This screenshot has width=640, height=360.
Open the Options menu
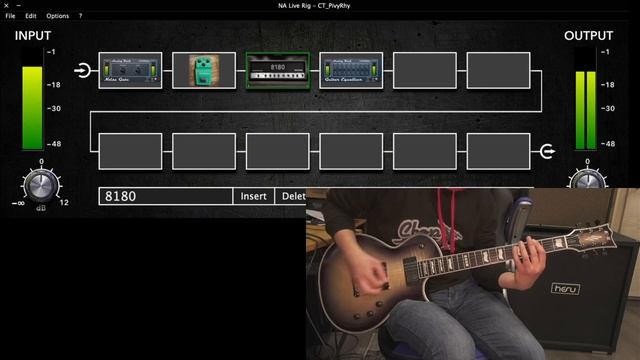coord(58,16)
